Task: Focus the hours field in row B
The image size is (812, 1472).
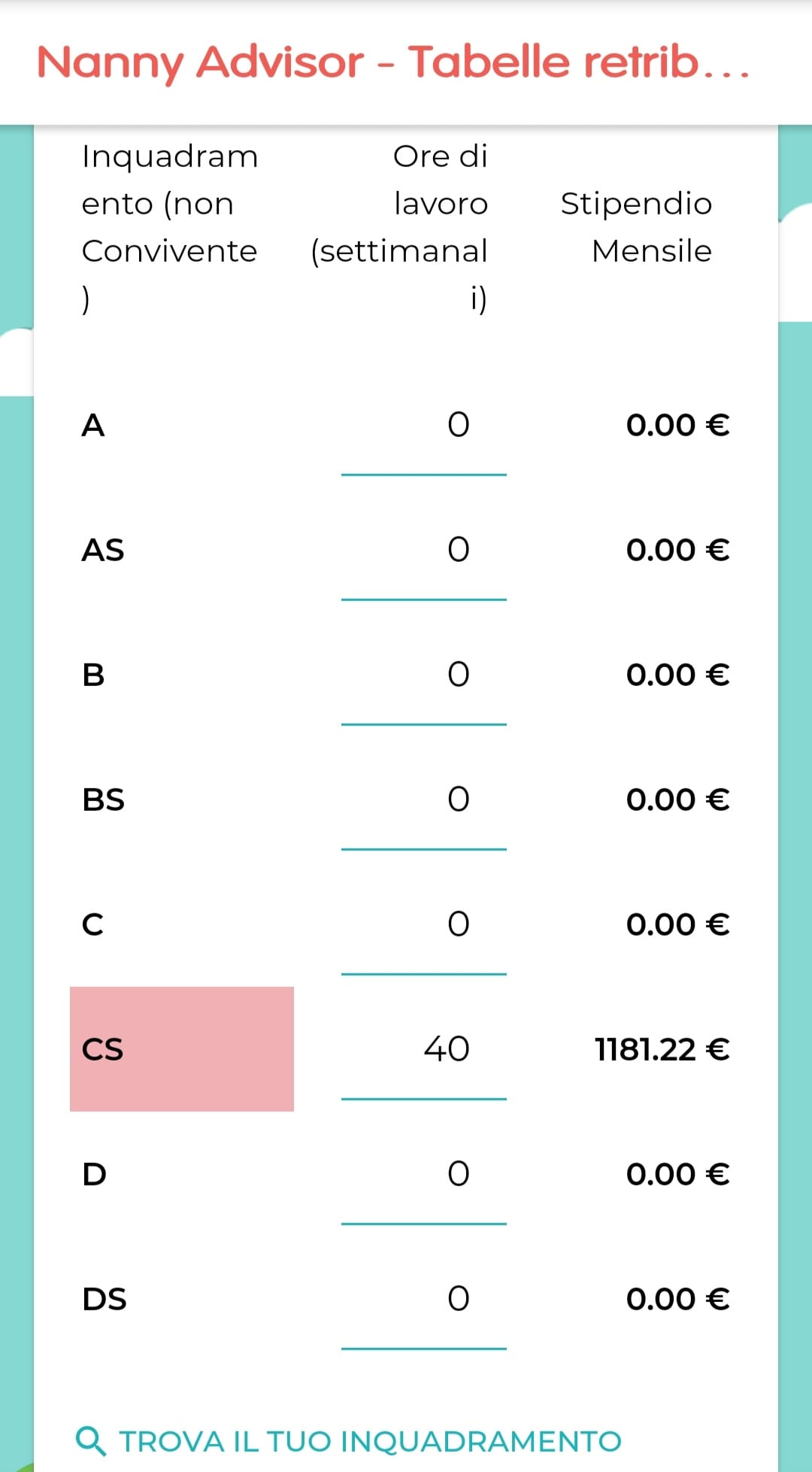Action: (x=424, y=675)
